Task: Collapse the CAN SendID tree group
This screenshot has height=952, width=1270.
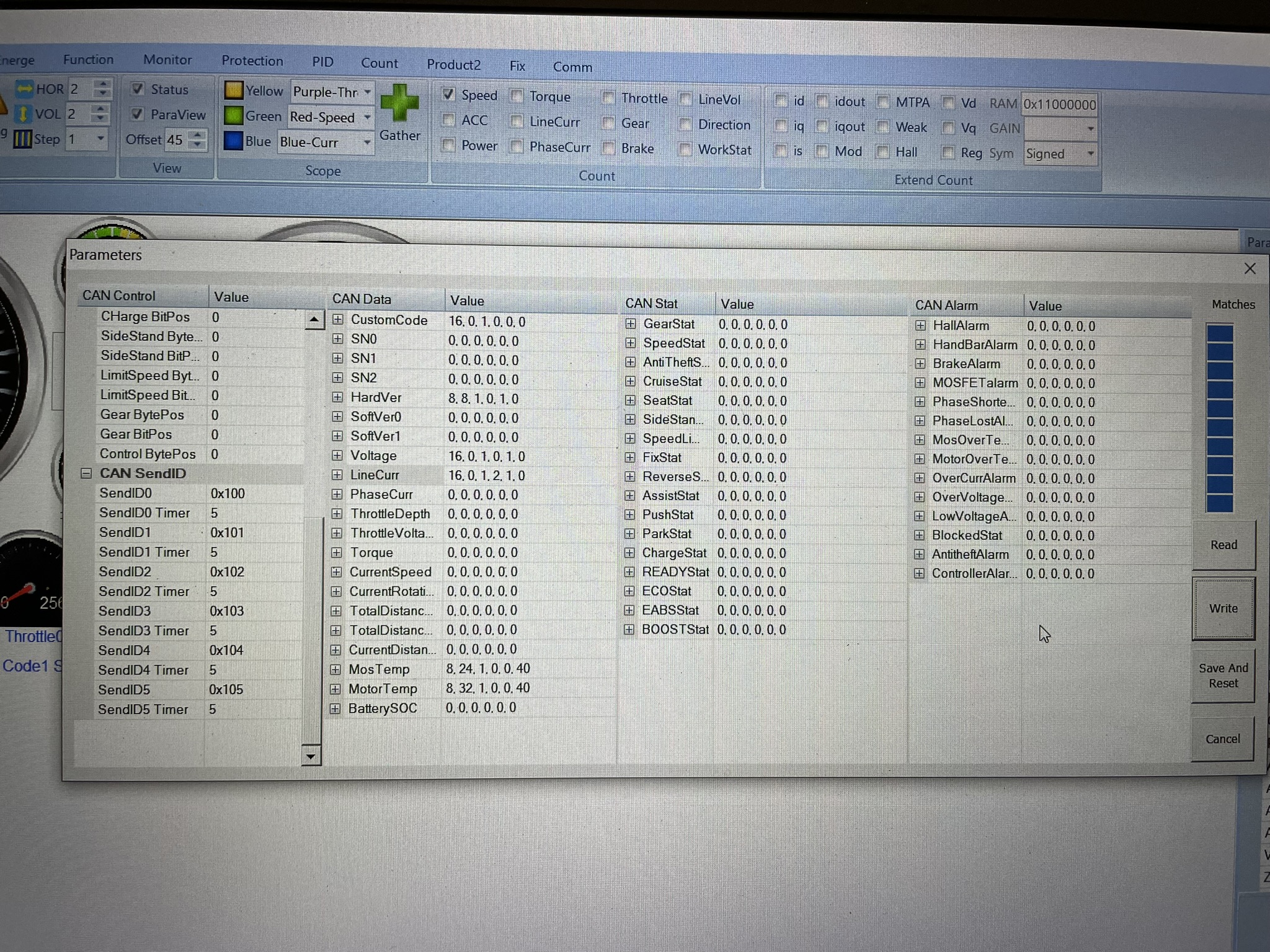Action: coord(86,474)
